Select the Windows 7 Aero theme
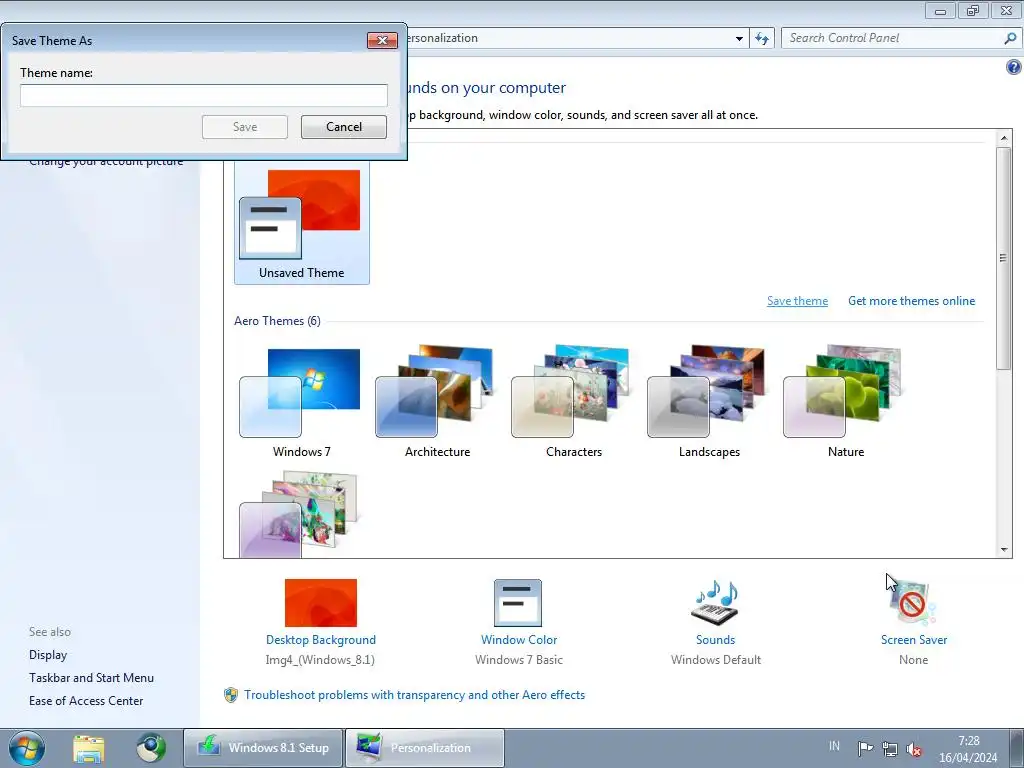 point(300,402)
